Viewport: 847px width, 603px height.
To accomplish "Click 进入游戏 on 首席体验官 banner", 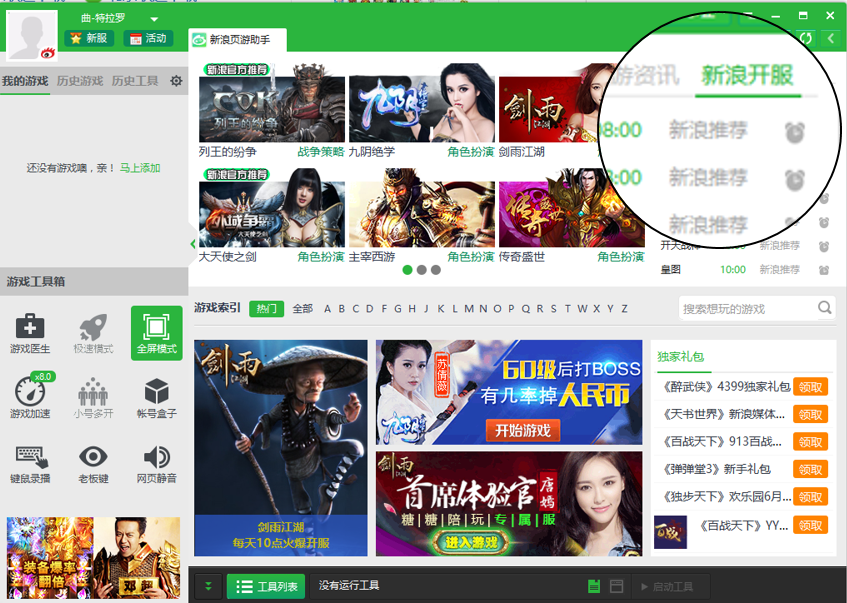I will [x=471, y=542].
